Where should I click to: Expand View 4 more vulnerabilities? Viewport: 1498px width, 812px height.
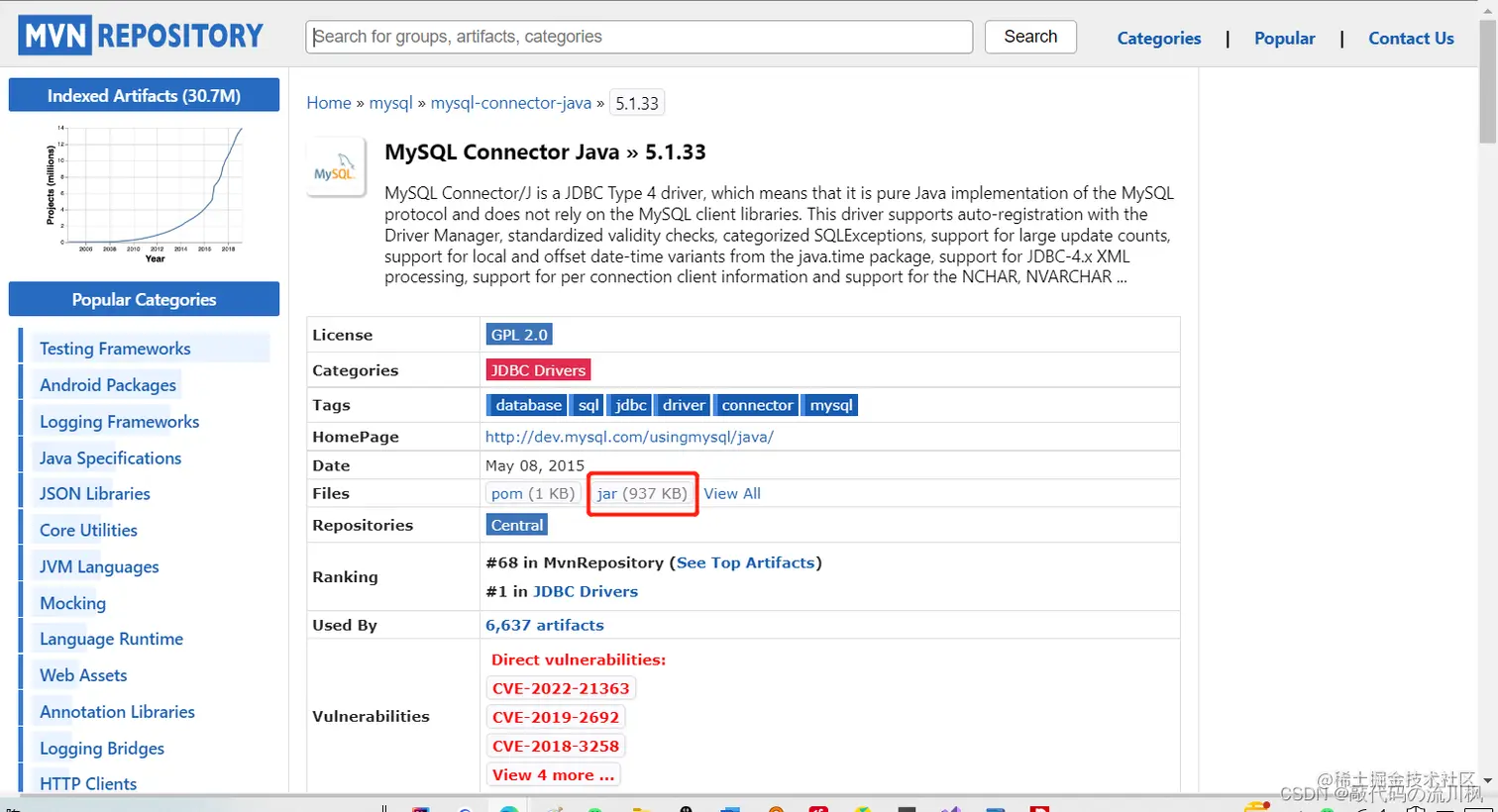(x=554, y=774)
